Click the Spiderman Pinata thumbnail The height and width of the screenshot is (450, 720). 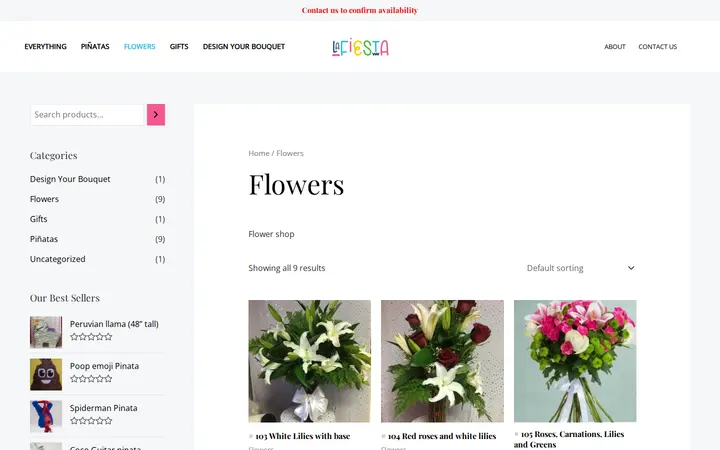[46, 416]
